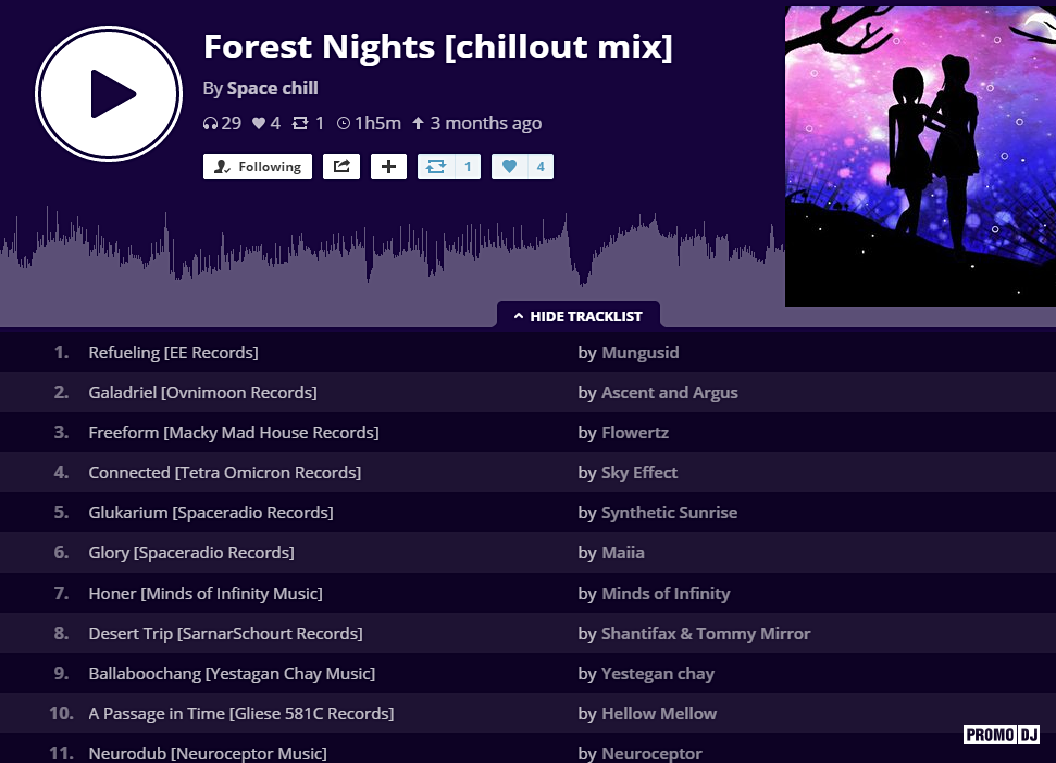Open artist Hellow Mellow link
Screen dimensions: 1056x763
[659, 713]
